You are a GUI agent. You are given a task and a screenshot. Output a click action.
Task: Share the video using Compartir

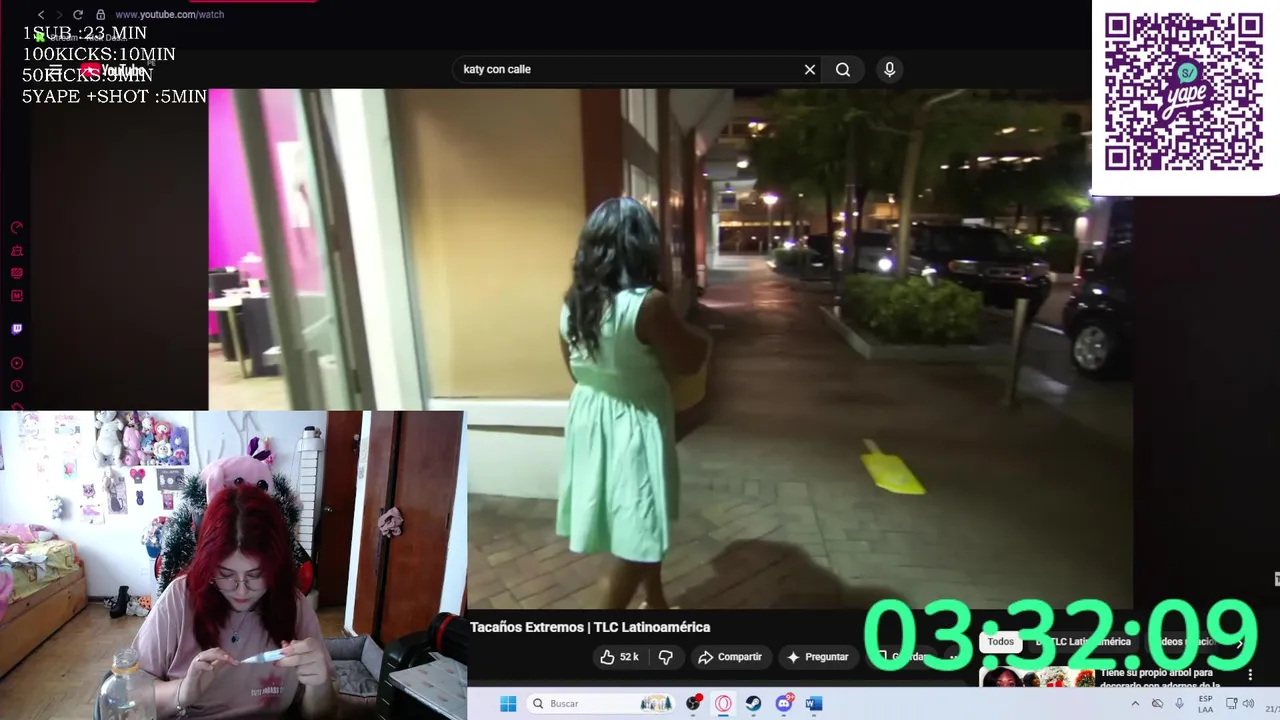pyautogui.click(x=730, y=657)
